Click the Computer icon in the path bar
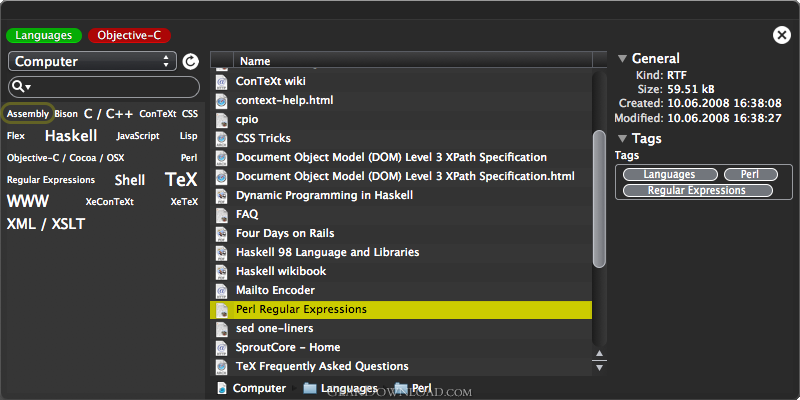 222,388
